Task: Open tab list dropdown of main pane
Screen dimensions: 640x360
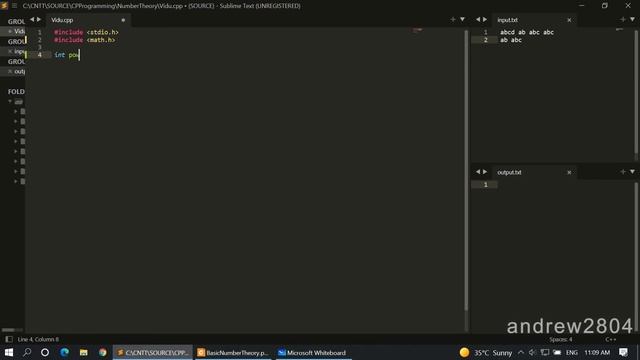Action: pos(462,19)
